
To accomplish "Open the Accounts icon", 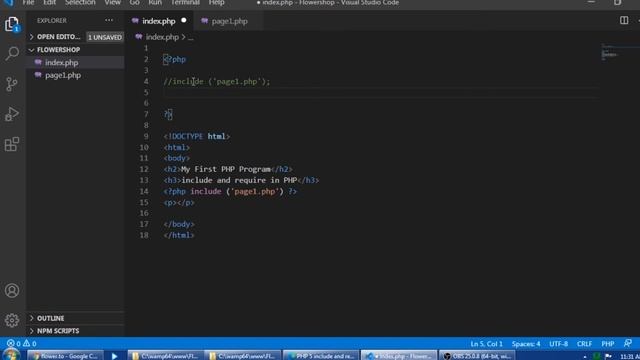I will pos(12,291).
